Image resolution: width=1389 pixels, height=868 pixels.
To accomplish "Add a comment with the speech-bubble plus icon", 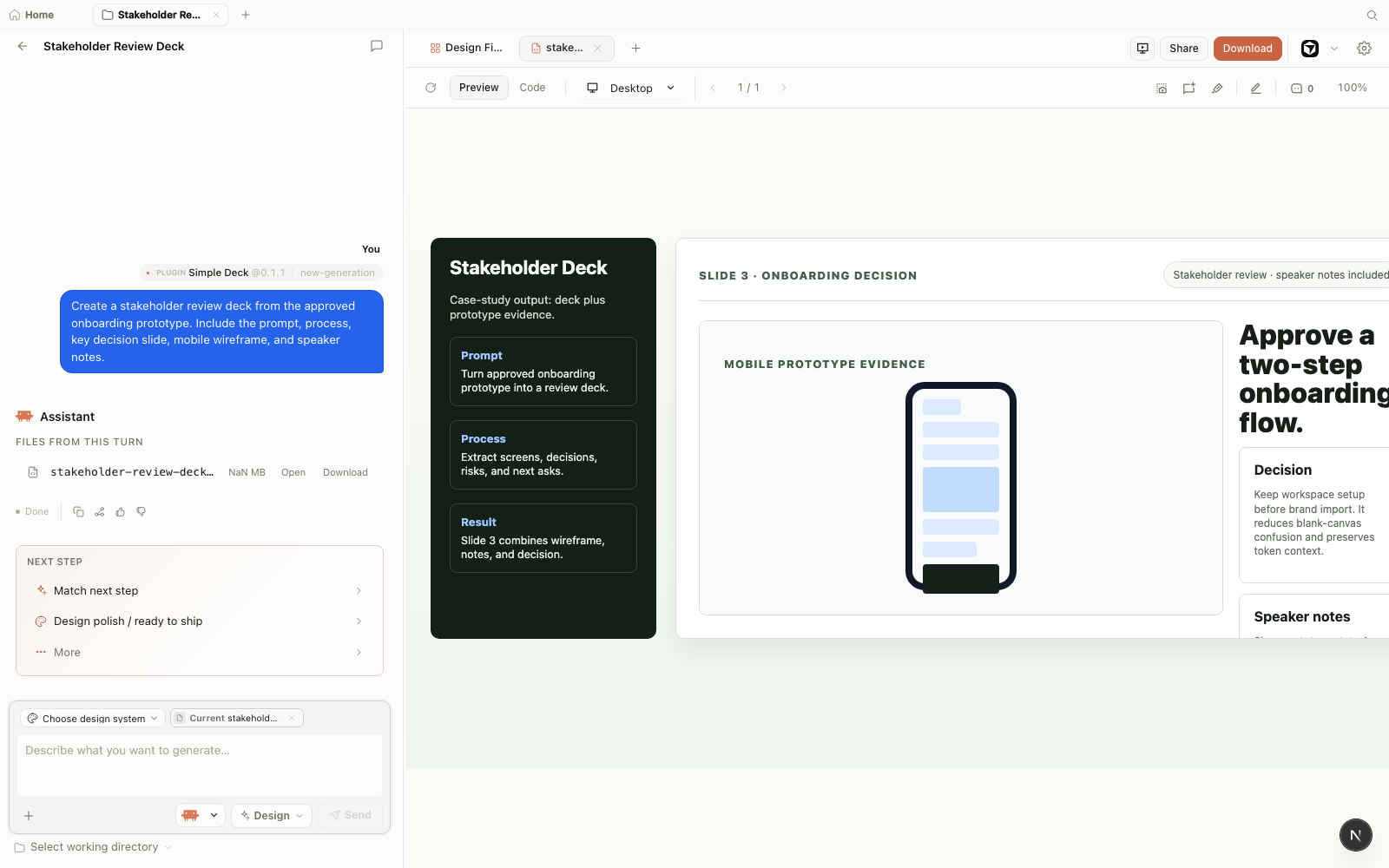I will pos(1189,89).
